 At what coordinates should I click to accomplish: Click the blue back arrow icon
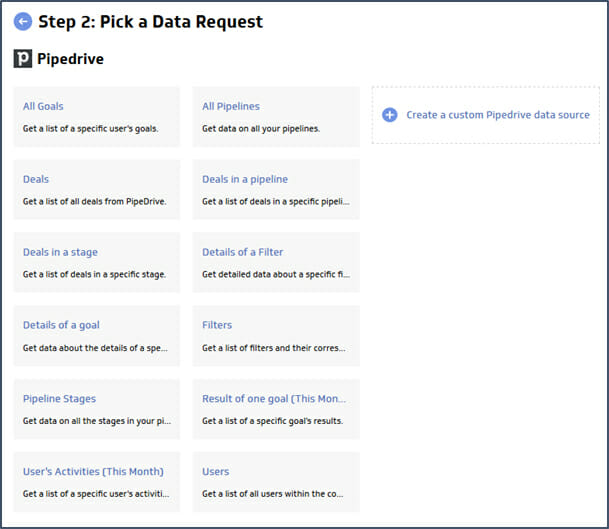pos(23,22)
